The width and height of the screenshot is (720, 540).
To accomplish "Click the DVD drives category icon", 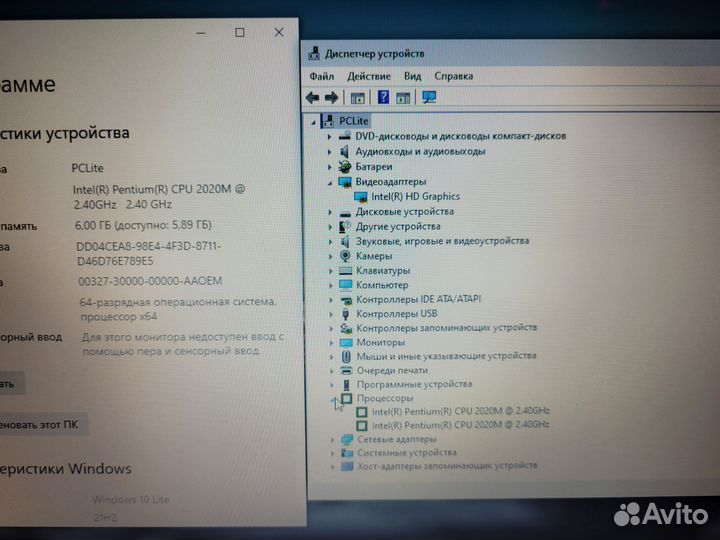I will pyautogui.click(x=345, y=136).
